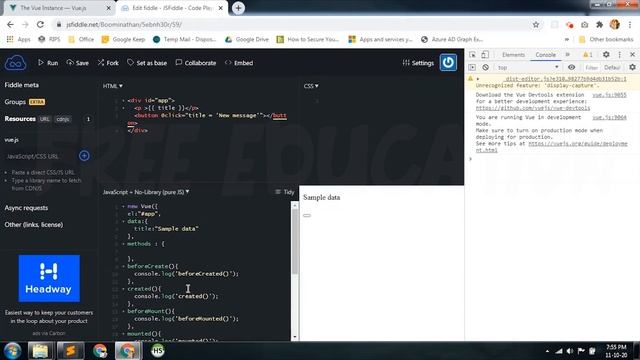Open JSFiddle Settings
Viewport: 640px width, 360px height.
coord(418,63)
